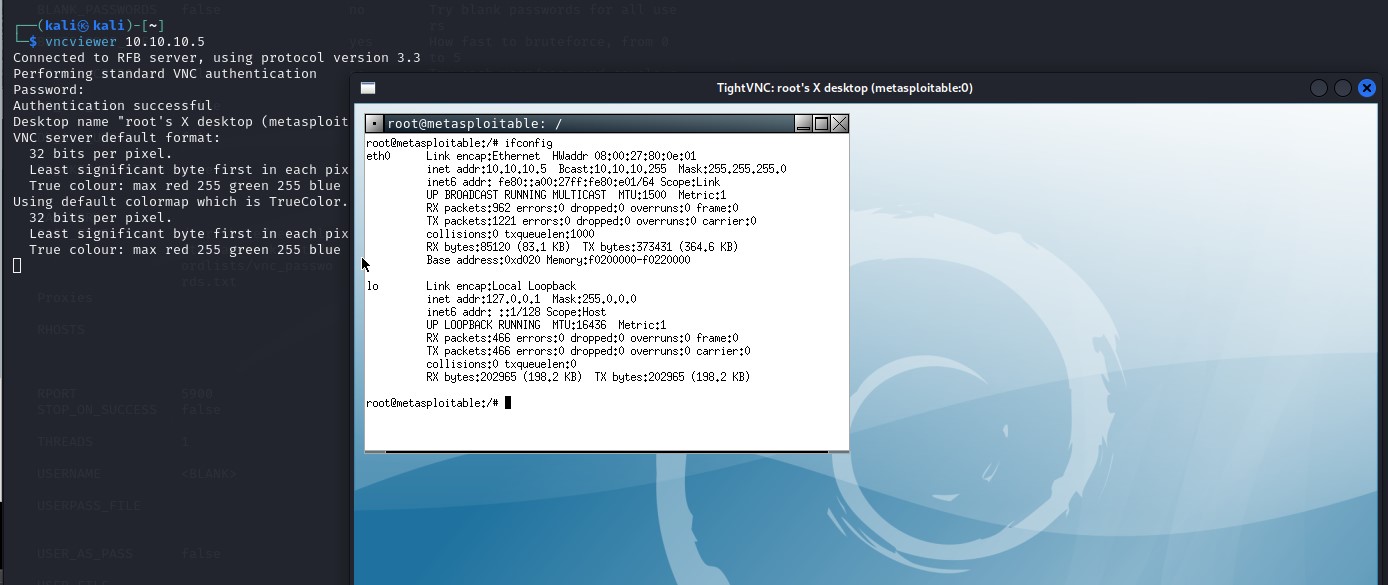Click the 'Memory:f0200000-f0220000' text
Image resolution: width=1388 pixels, height=585 pixels.
coord(619,260)
